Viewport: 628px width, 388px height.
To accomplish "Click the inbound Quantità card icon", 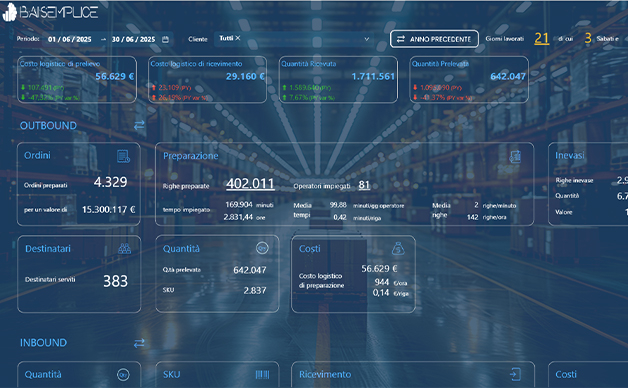I will pos(123,374).
